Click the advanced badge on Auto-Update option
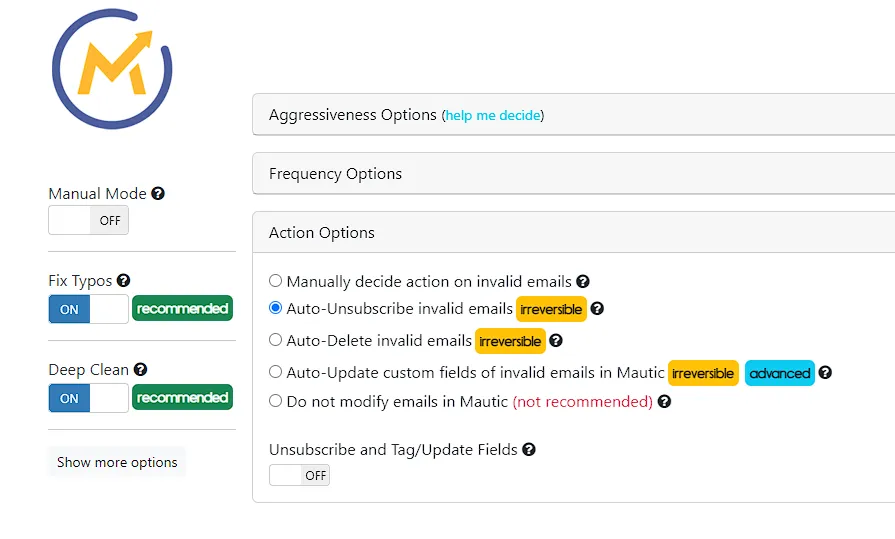 tap(780, 373)
